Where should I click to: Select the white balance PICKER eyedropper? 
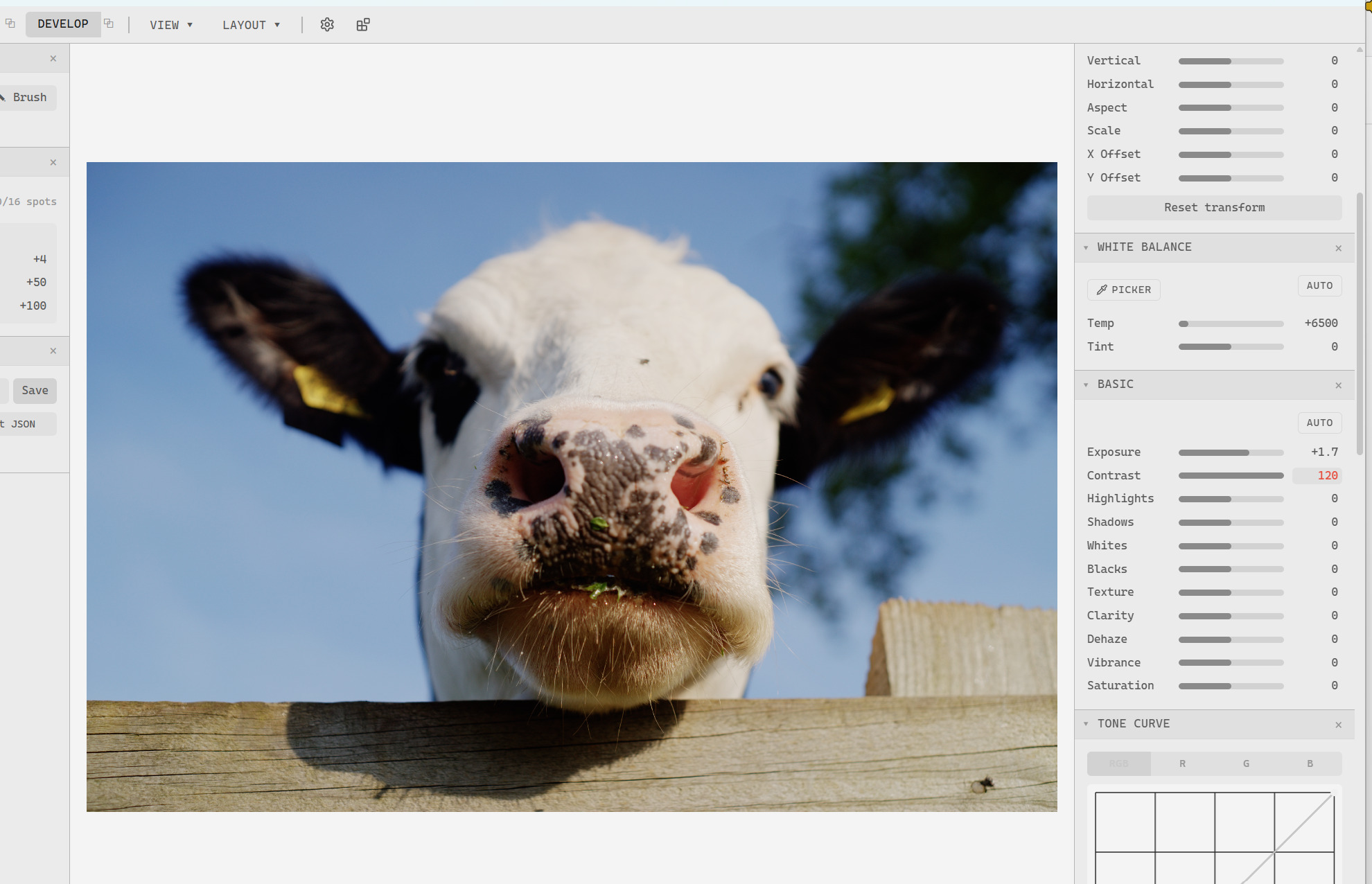tap(1123, 290)
